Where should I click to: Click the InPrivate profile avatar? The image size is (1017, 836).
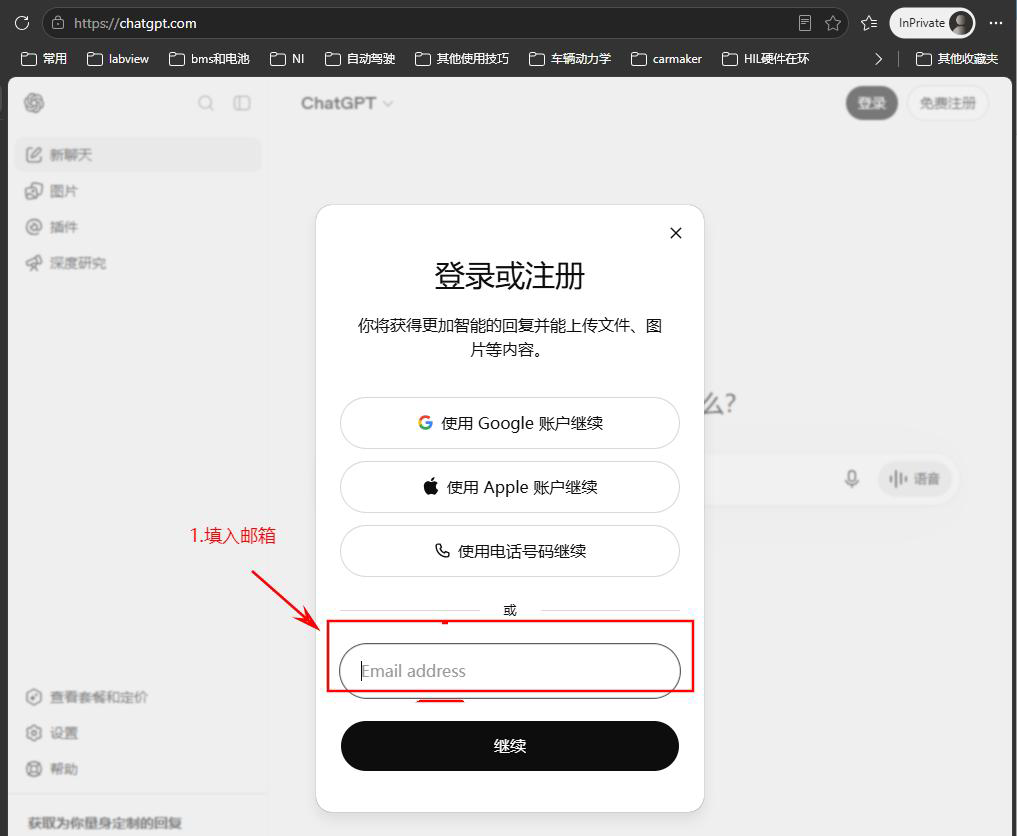[x=961, y=23]
